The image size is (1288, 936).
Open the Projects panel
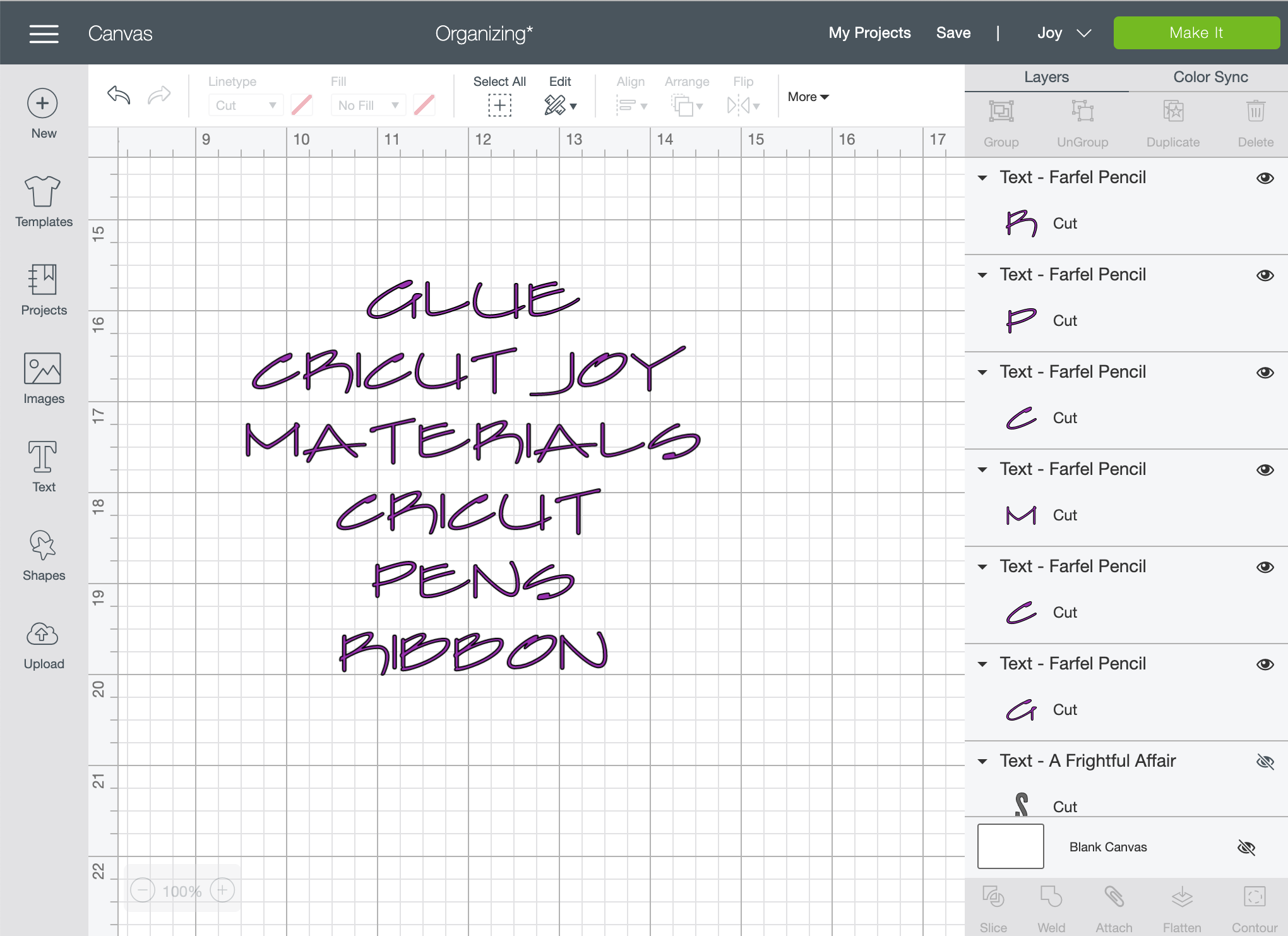point(44,290)
